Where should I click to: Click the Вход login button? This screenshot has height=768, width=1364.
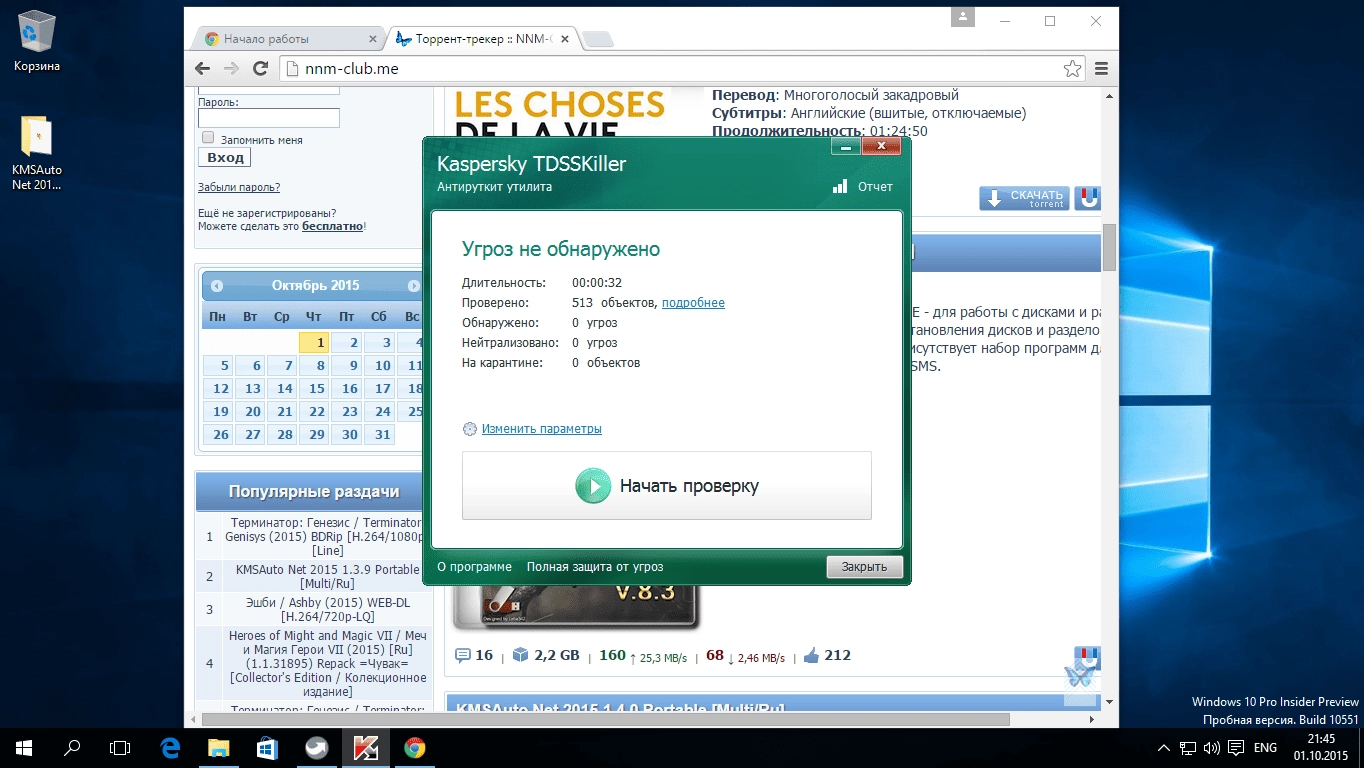tap(225, 158)
